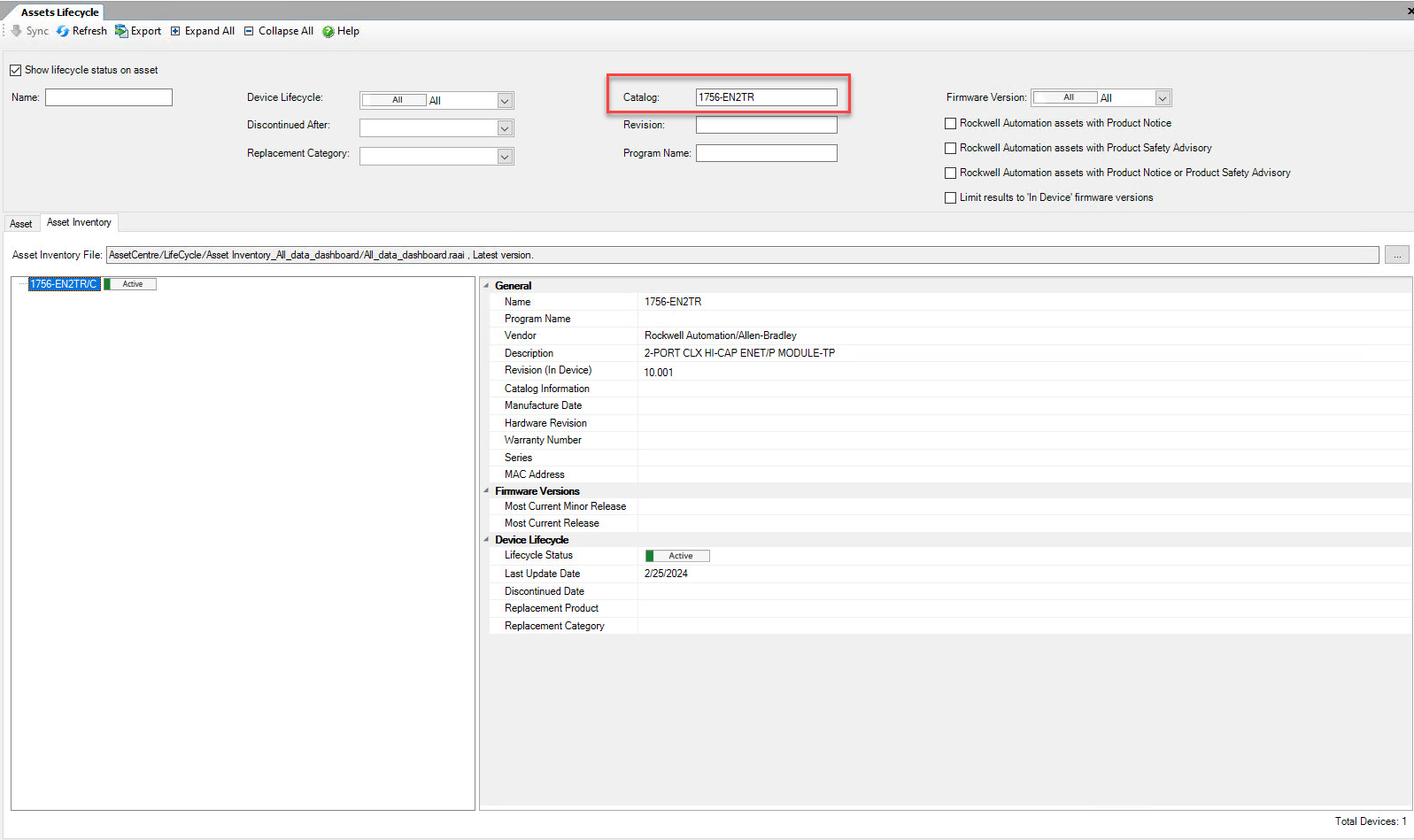The height and width of the screenshot is (840, 1414).
Task: Click the Export icon
Action: click(121, 31)
